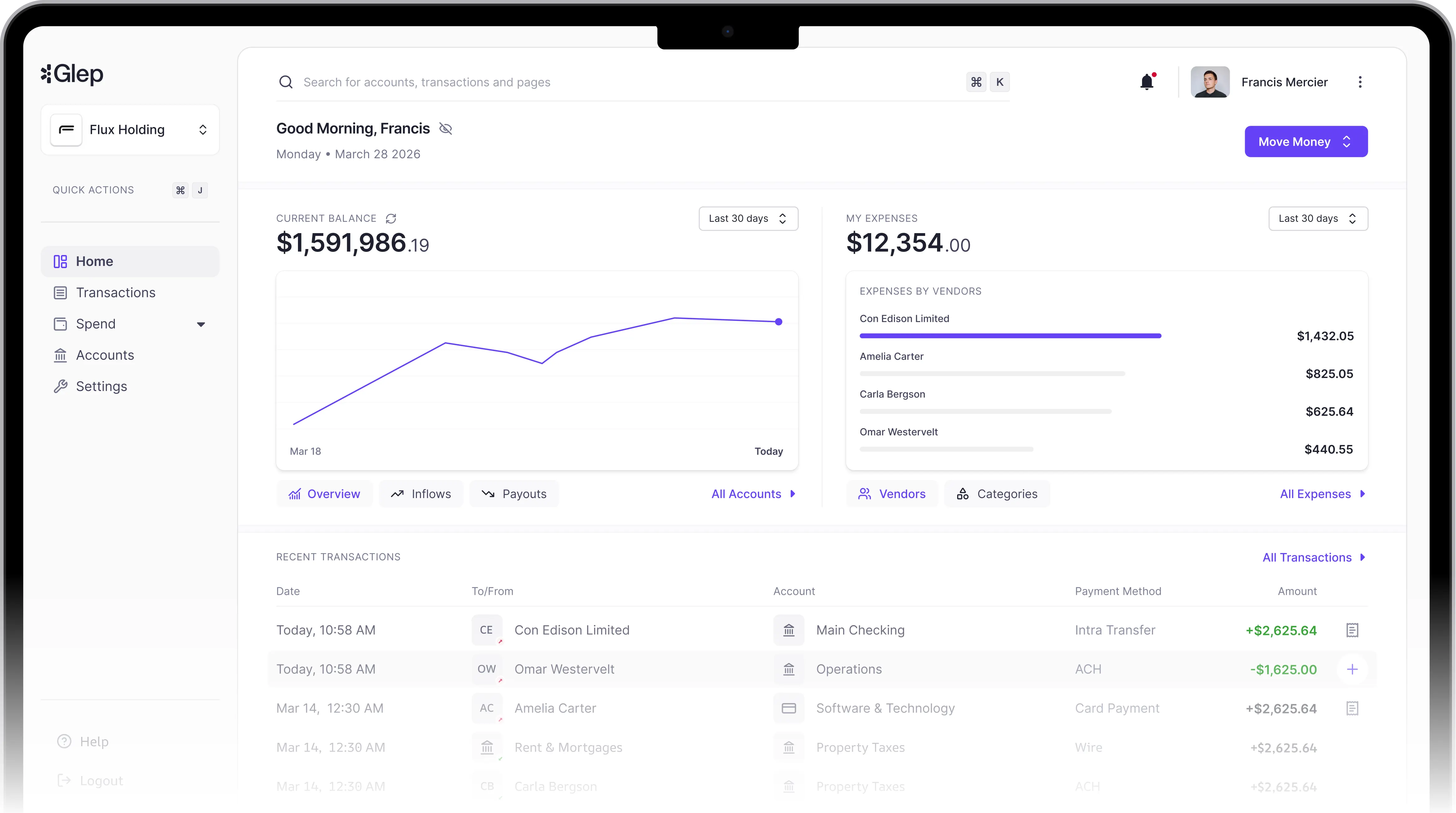Click Amelia Carter expense bar
Screen dimensions: 1456x813
(992, 374)
